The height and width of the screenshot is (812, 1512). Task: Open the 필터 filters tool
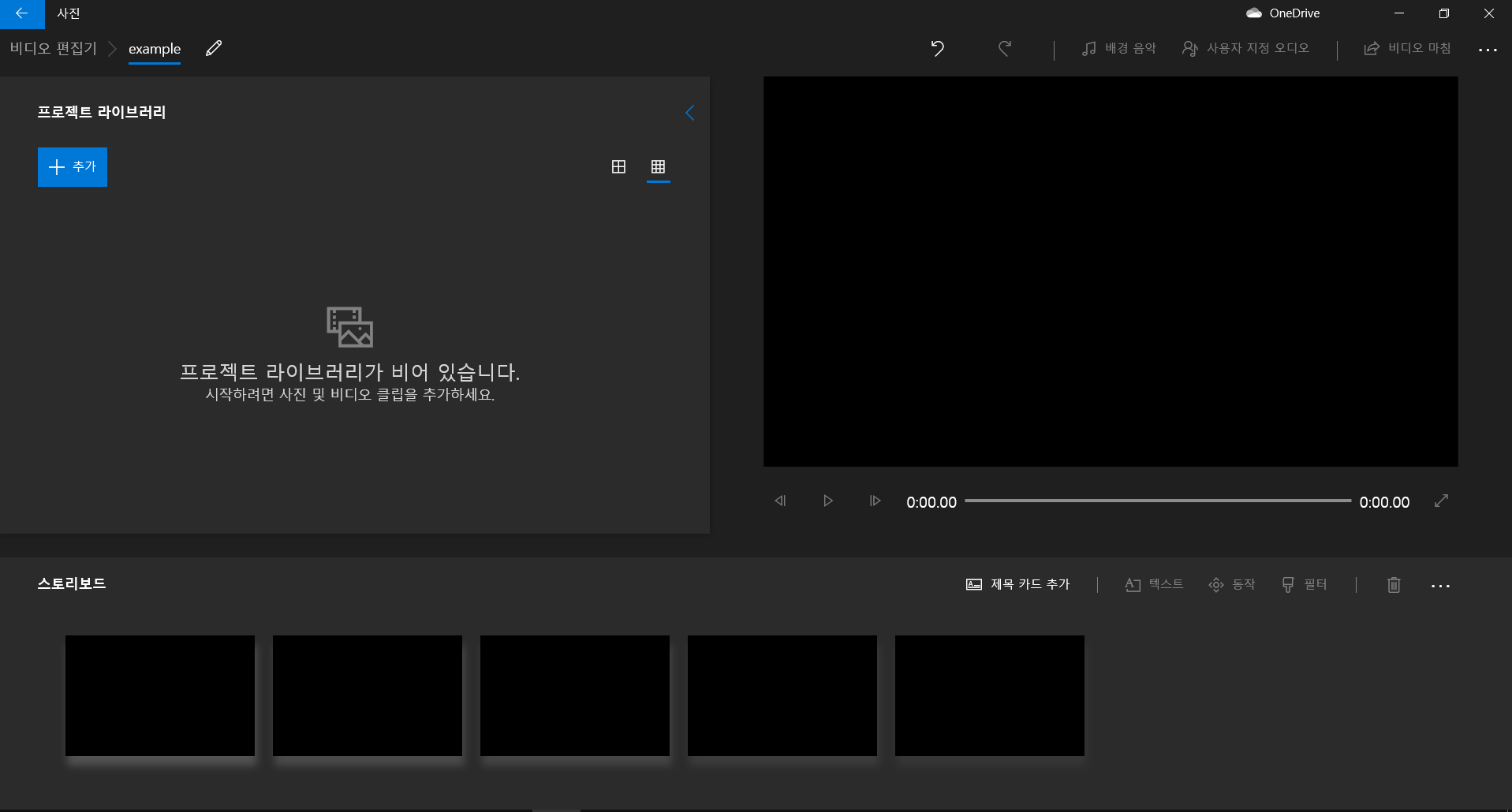point(1305,585)
